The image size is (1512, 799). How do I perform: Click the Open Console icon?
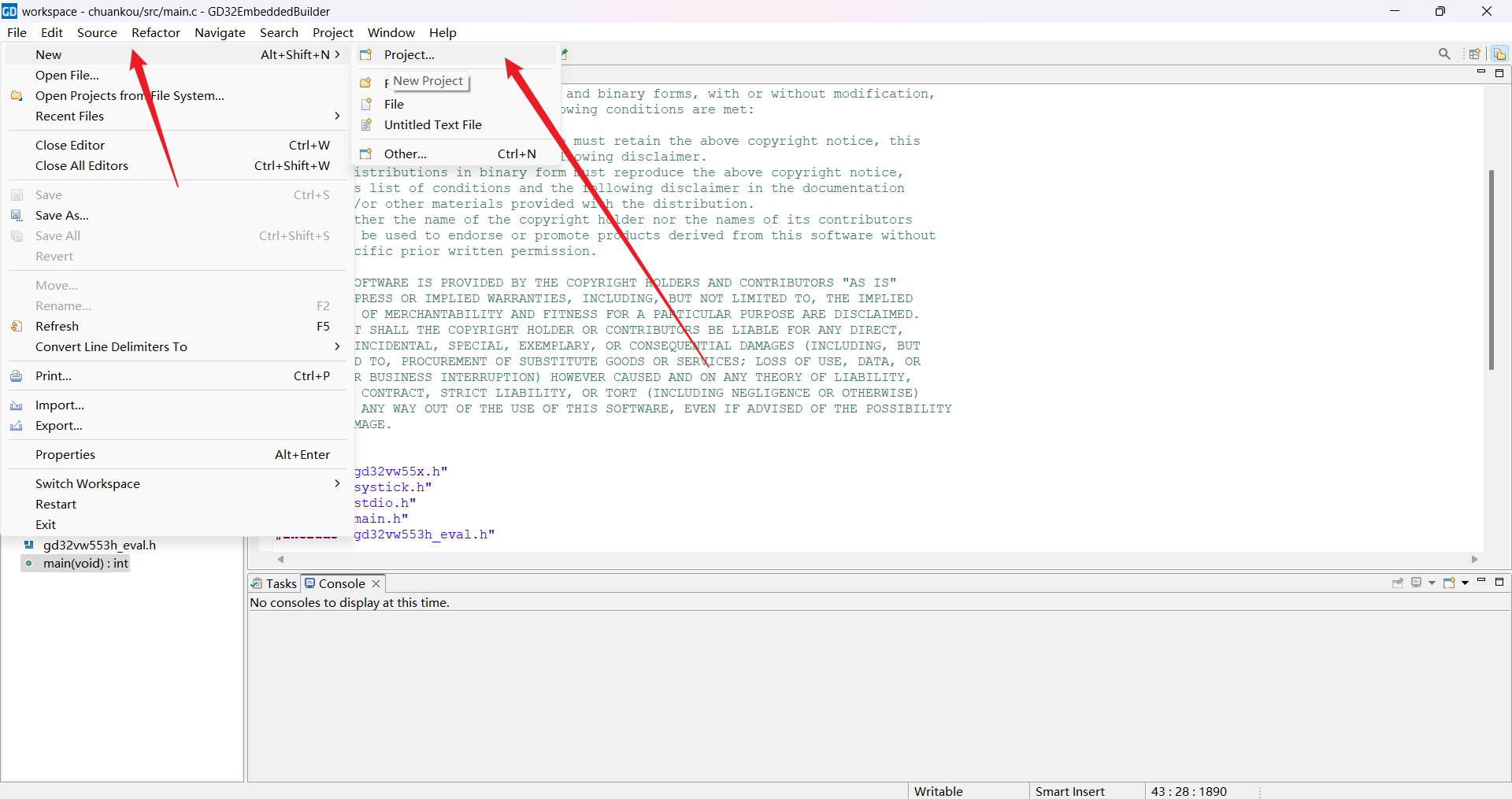1449,583
